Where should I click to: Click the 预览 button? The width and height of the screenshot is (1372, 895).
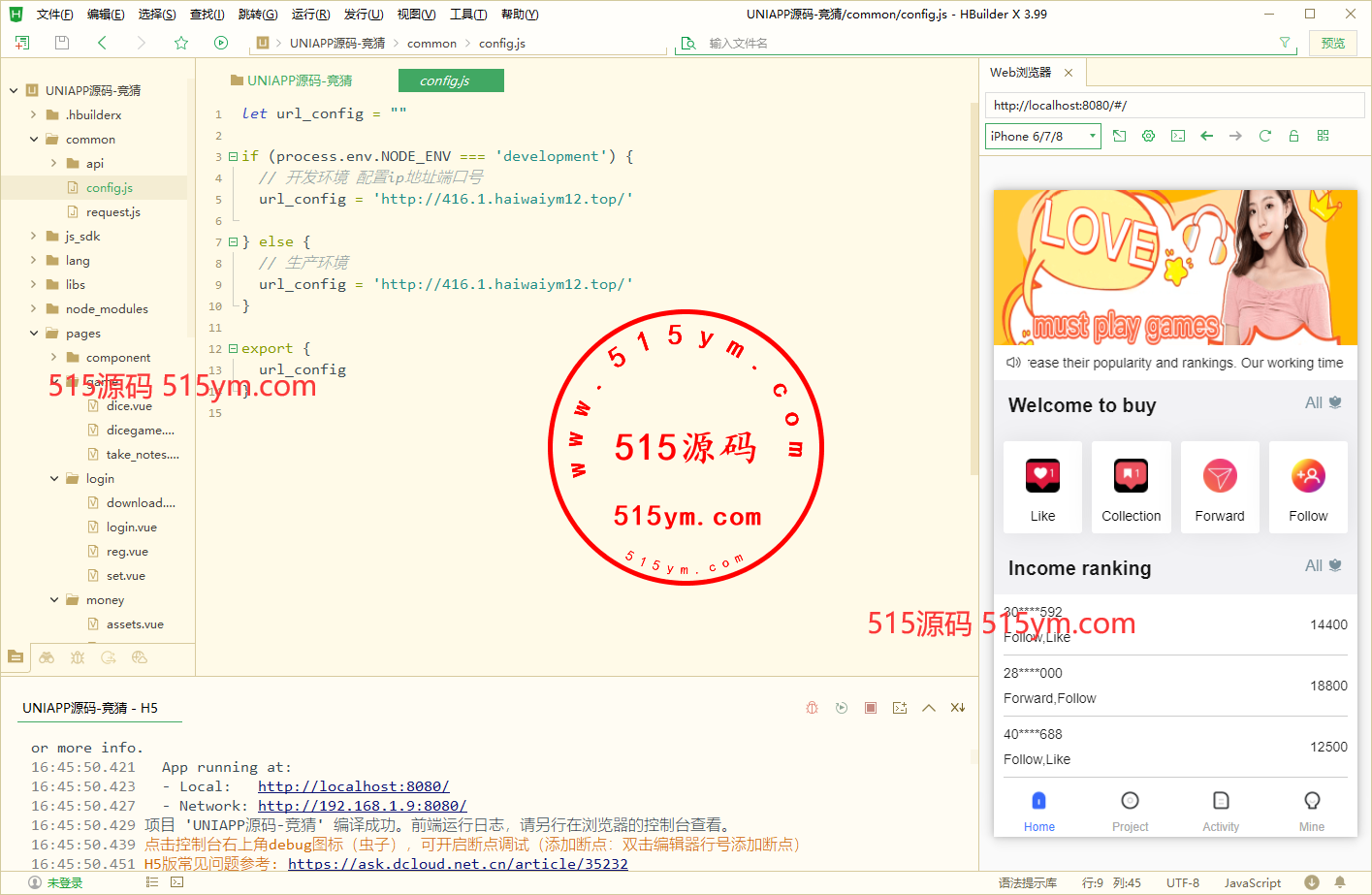coord(1333,43)
